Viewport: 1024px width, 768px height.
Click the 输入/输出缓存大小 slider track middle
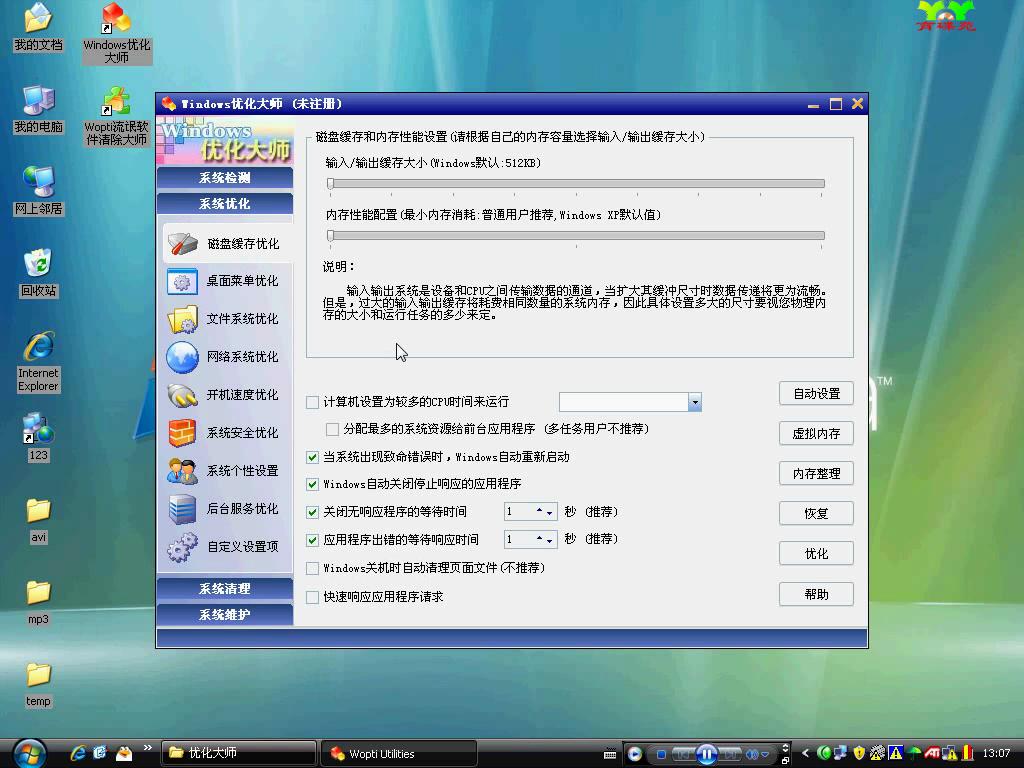tap(576, 184)
